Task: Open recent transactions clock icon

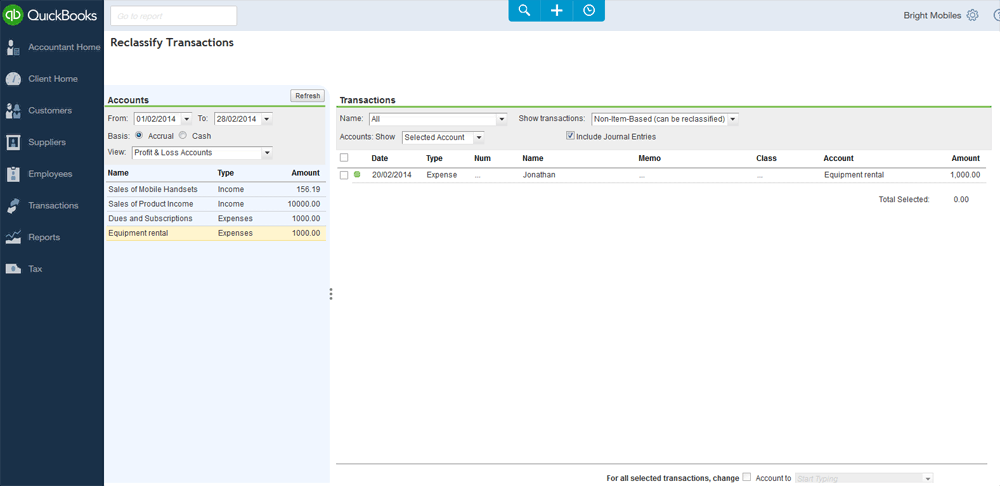Action: coord(589,10)
